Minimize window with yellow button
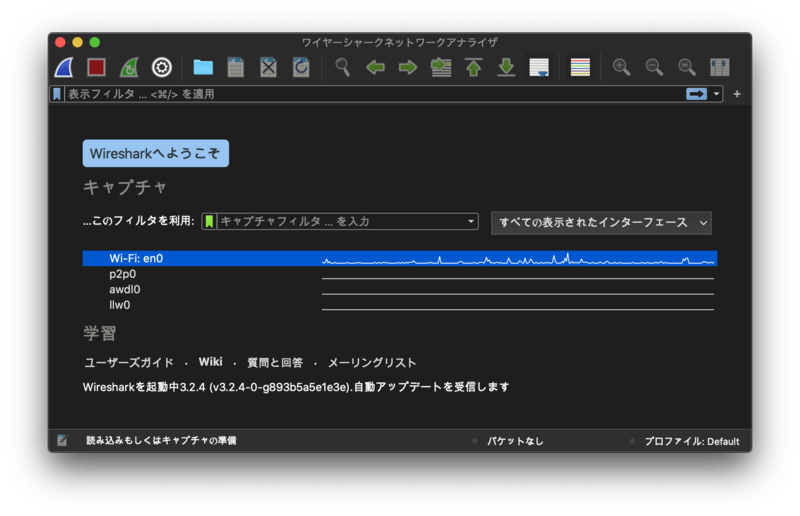This screenshot has height=516, width=800. (x=78, y=42)
